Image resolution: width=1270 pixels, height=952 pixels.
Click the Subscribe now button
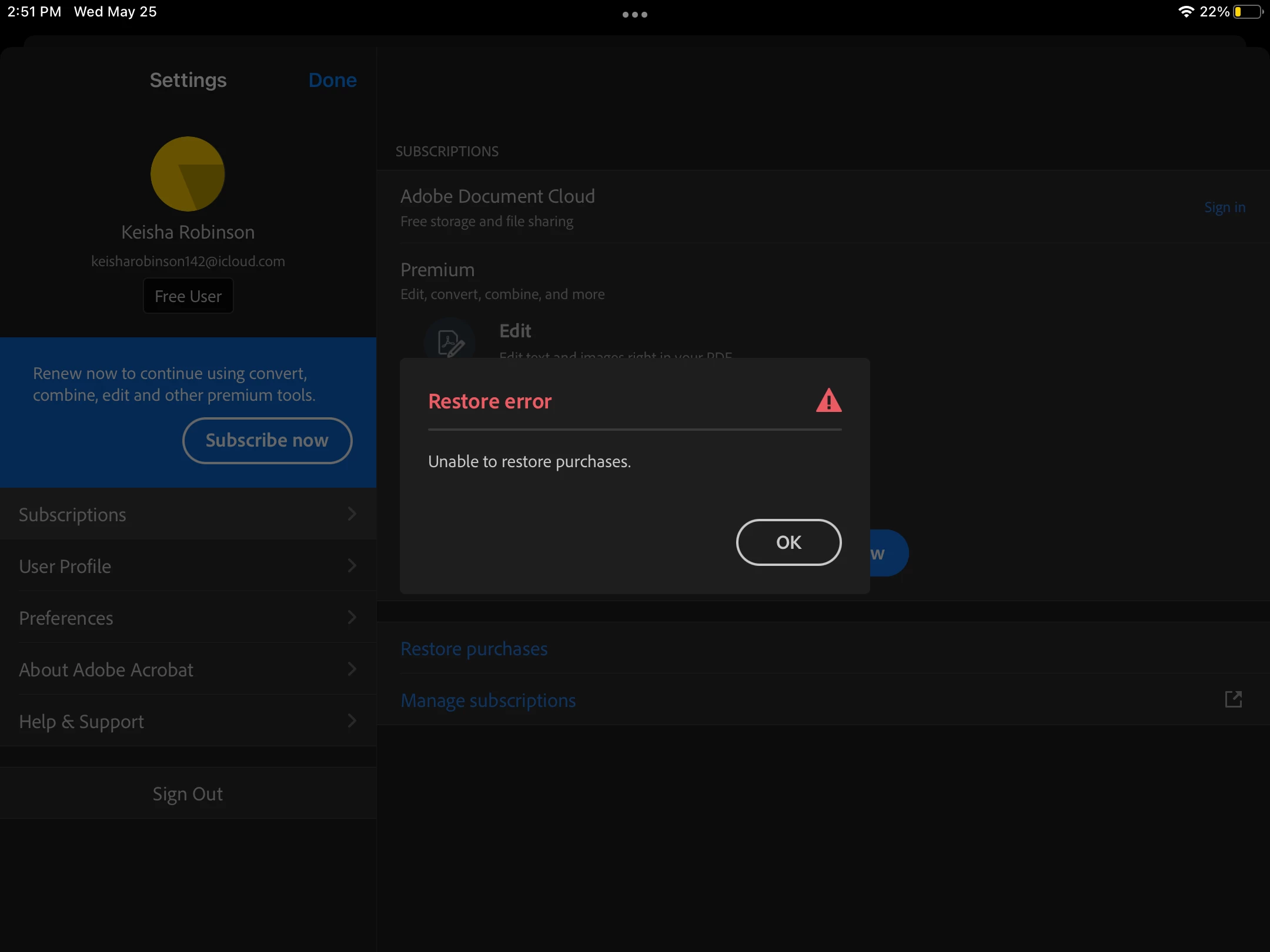click(x=267, y=440)
